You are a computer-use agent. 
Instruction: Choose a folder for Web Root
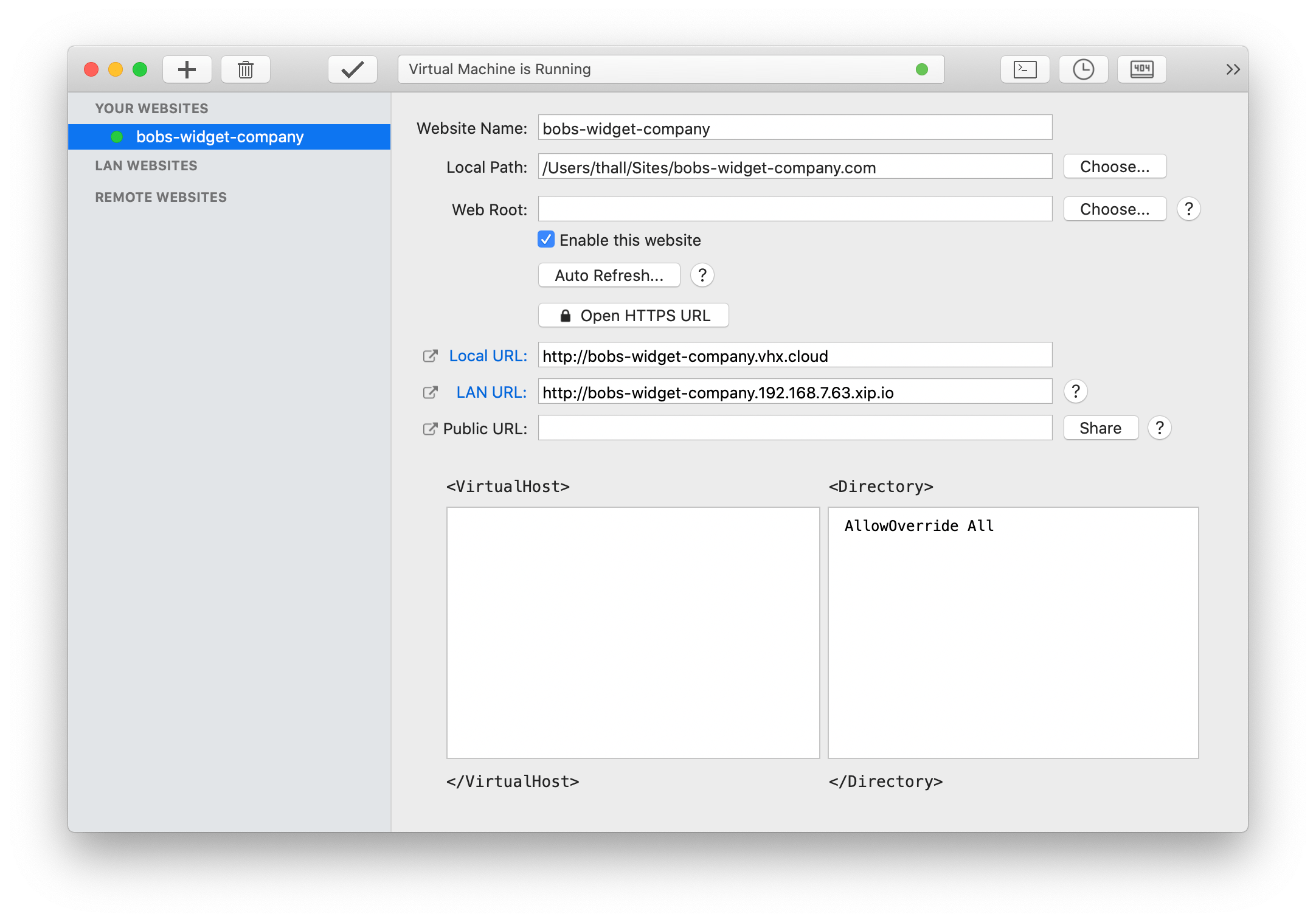coord(1115,209)
